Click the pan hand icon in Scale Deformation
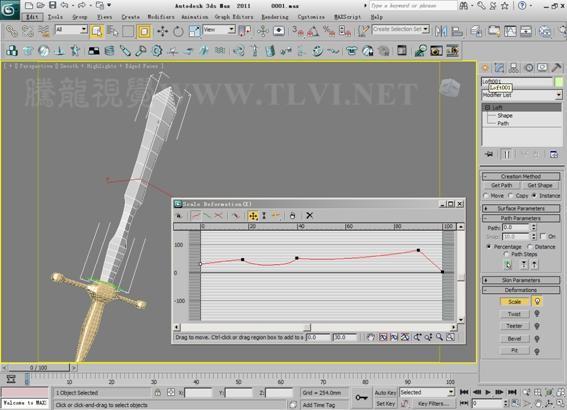 (x=371, y=337)
